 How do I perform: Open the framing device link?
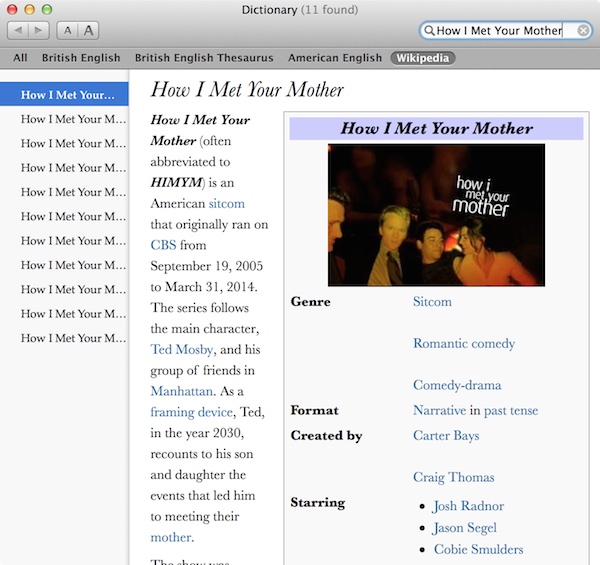(x=191, y=412)
